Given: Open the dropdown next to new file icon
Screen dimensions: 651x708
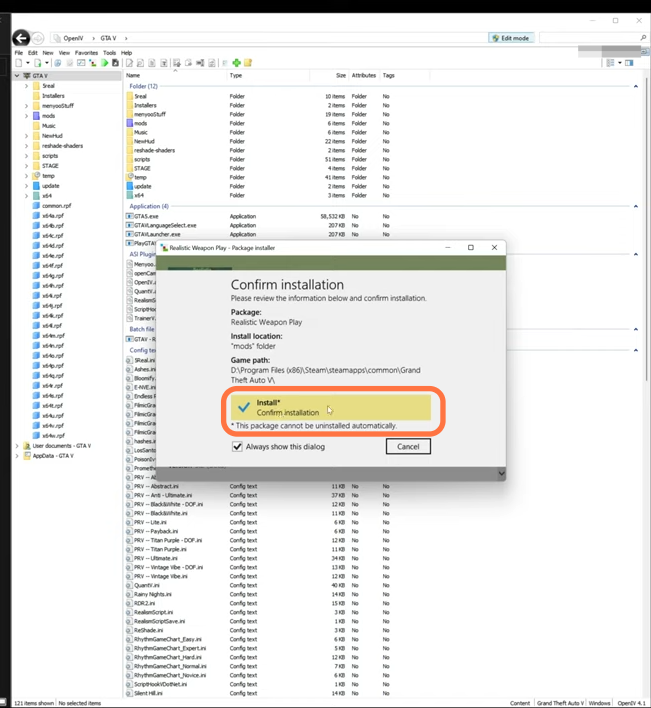Looking at the screenshot, I should pos(28,63).
